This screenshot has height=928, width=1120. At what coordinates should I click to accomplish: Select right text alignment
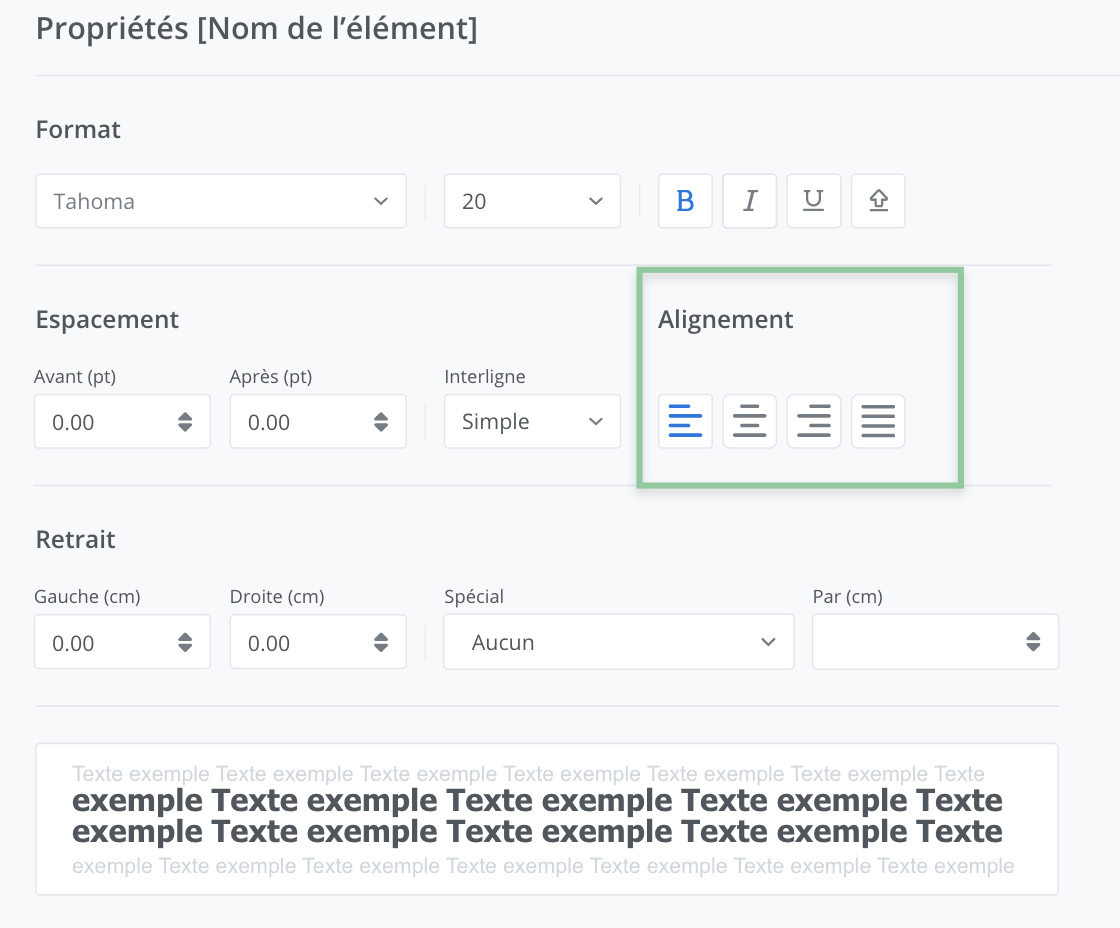(813, 421)
